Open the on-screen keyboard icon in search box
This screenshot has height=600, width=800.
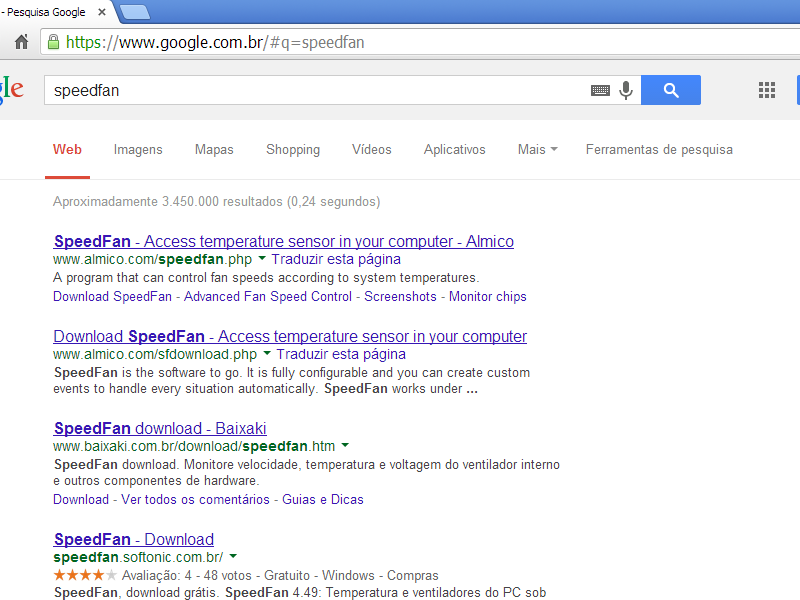600,90
